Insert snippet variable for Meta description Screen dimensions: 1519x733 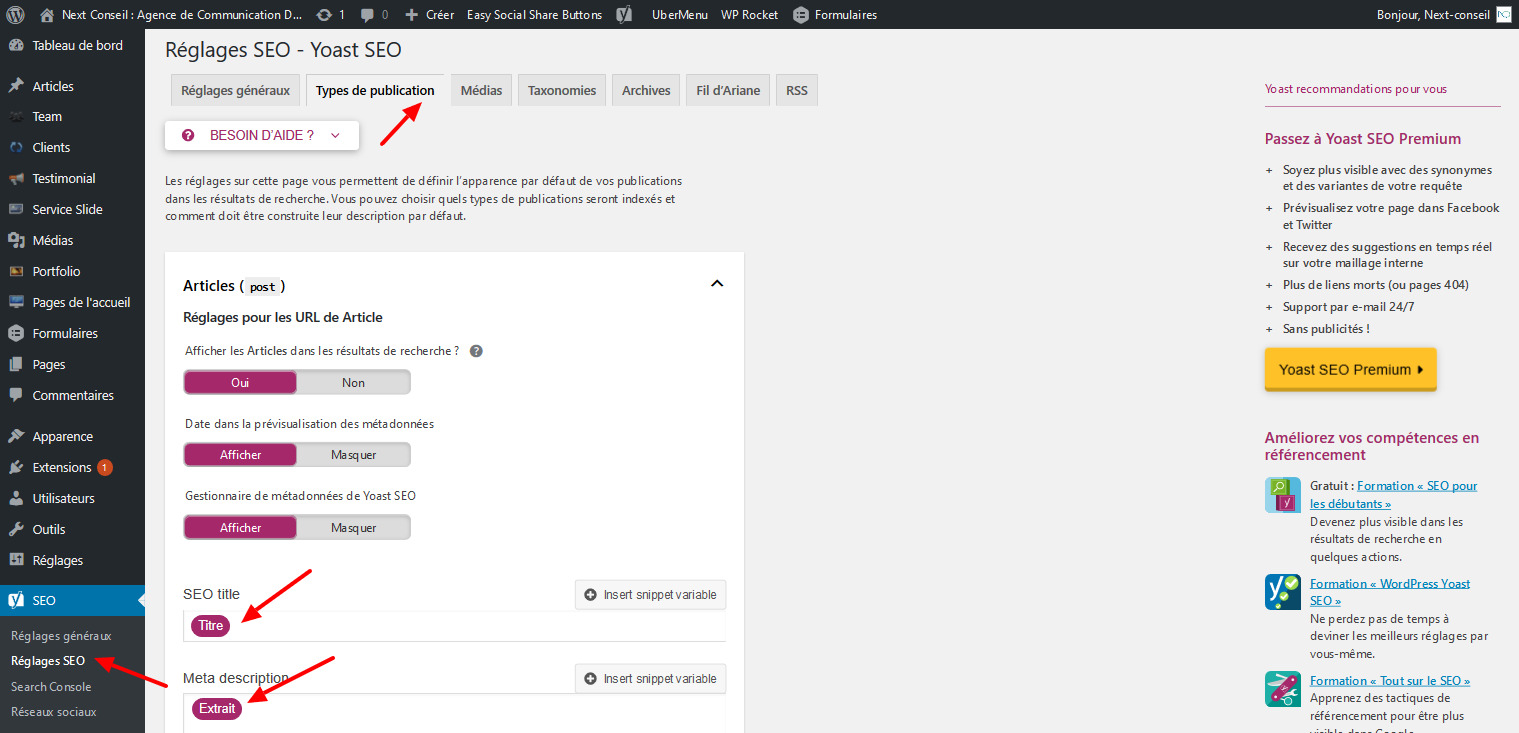(x=650, y=678)
